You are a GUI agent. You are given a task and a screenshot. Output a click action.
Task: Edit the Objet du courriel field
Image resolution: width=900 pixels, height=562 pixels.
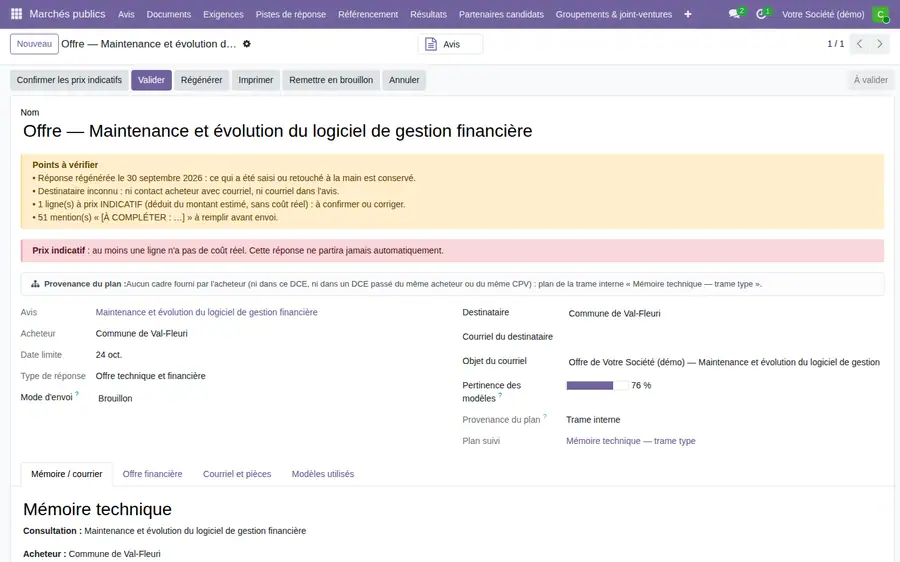[725, 362]
